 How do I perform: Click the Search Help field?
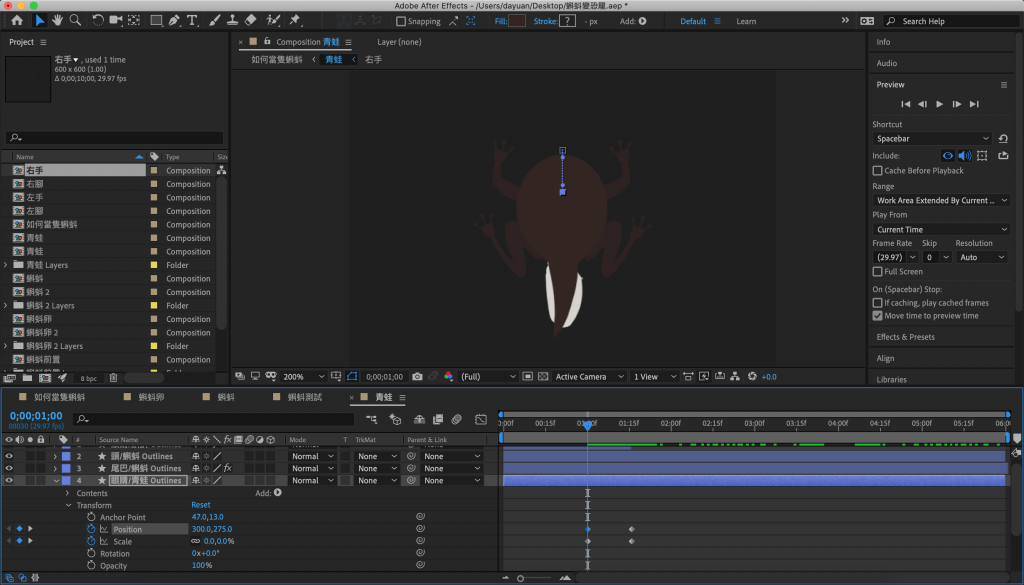coord(950,21)
